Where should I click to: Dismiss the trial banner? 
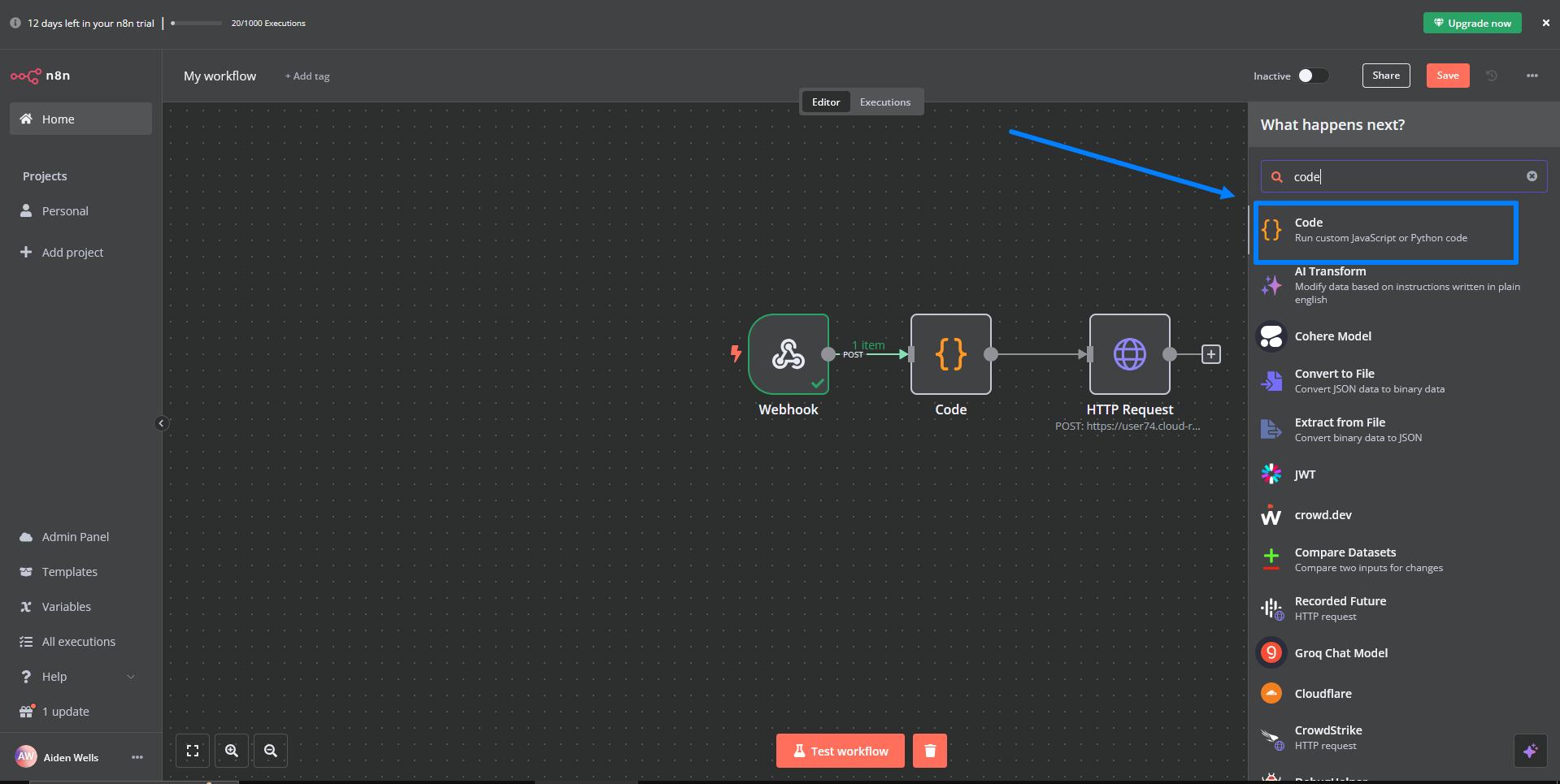click(x=1546, y=23)
